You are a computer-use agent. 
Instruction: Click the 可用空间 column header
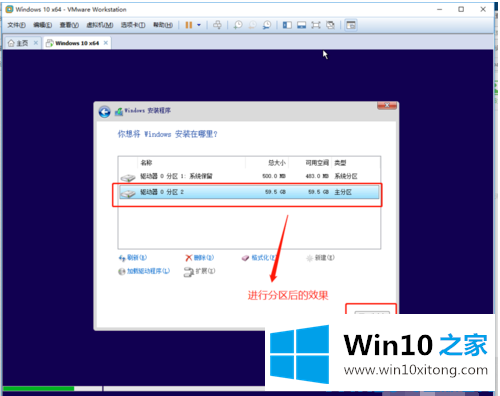pos(317,163)
